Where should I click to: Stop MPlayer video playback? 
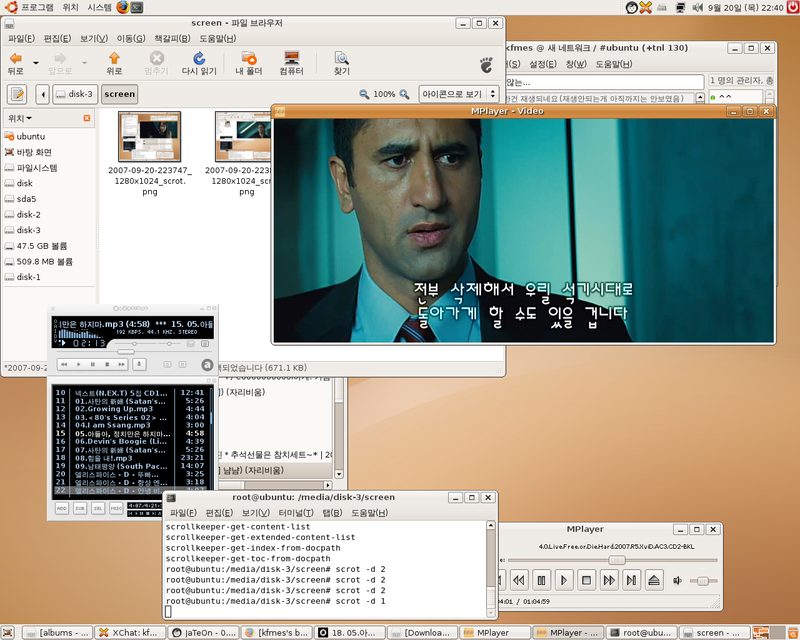point(586,580)
